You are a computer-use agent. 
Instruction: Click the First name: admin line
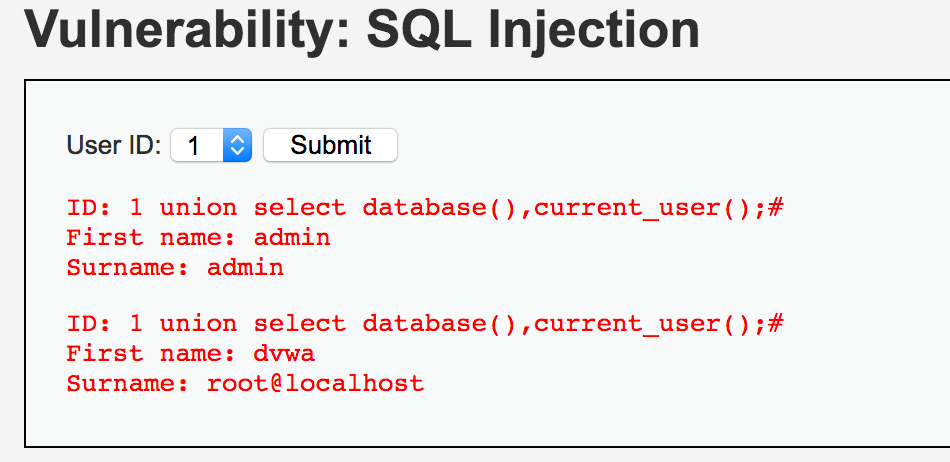tap(198, 238)
